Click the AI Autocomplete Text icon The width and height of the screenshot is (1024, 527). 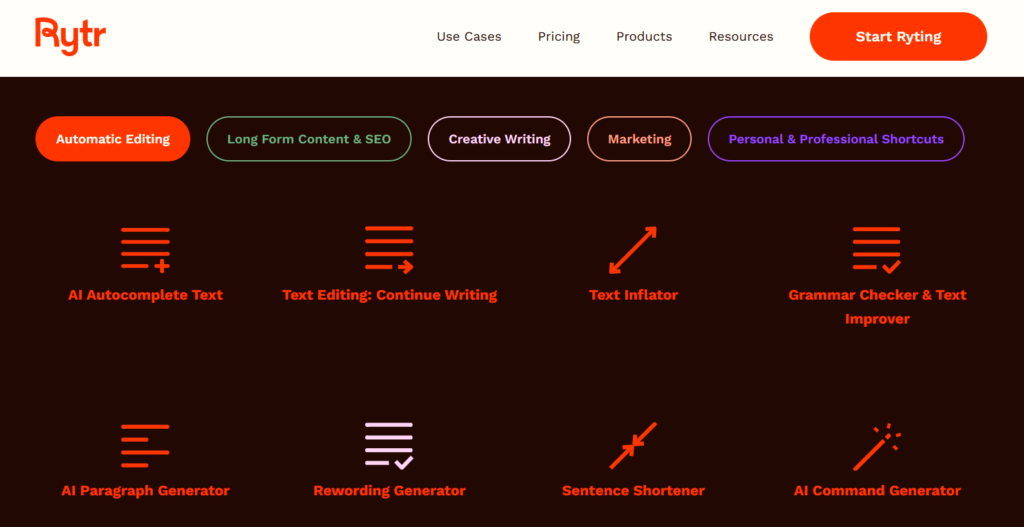145,249
